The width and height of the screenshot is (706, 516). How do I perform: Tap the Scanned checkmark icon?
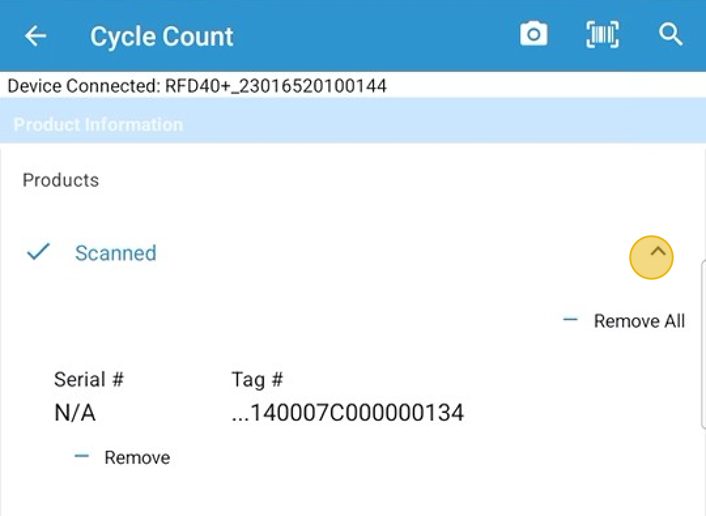pyautogui.click(x=38, y=252)
